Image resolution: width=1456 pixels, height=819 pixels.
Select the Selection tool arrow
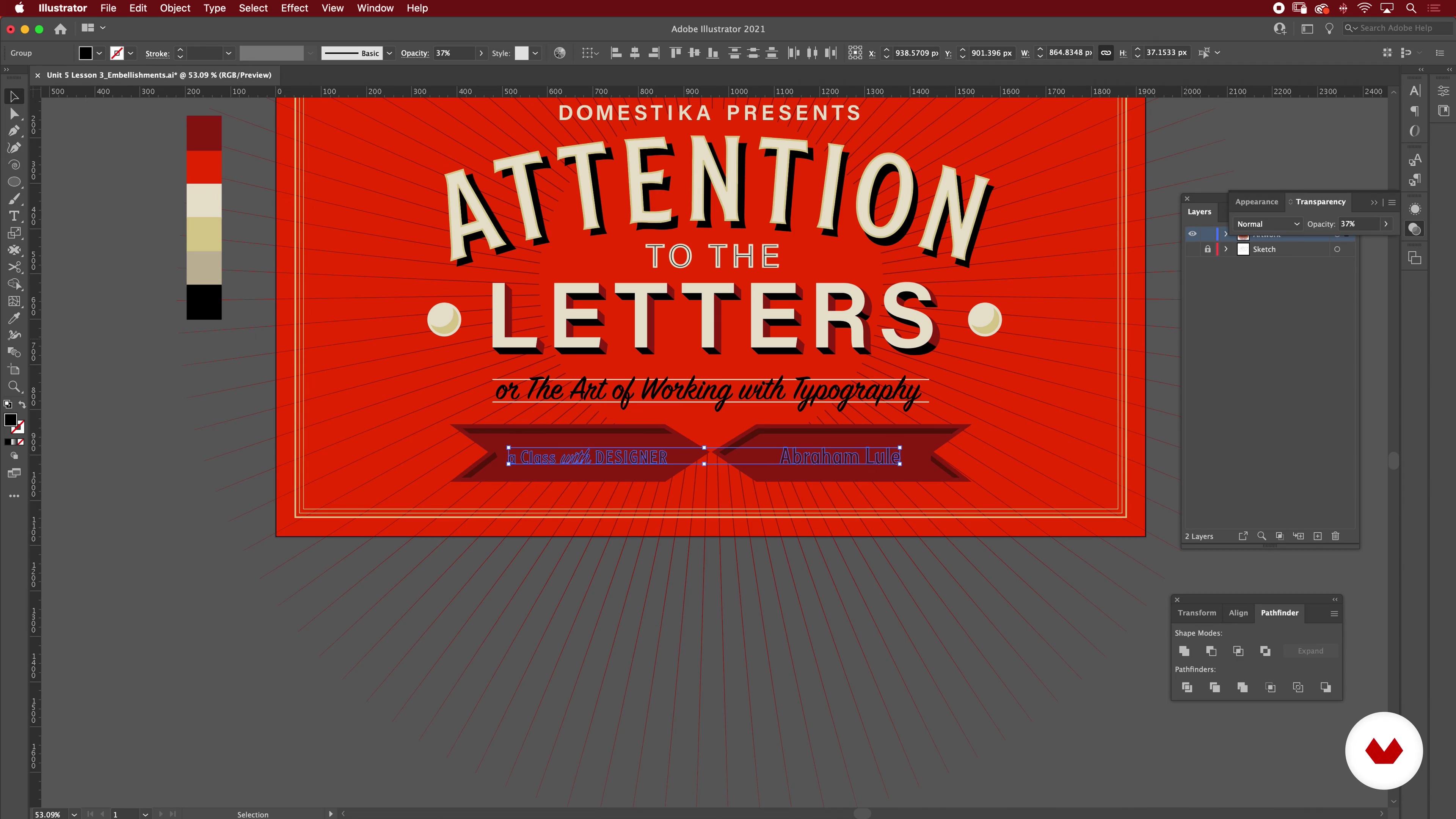14,97
